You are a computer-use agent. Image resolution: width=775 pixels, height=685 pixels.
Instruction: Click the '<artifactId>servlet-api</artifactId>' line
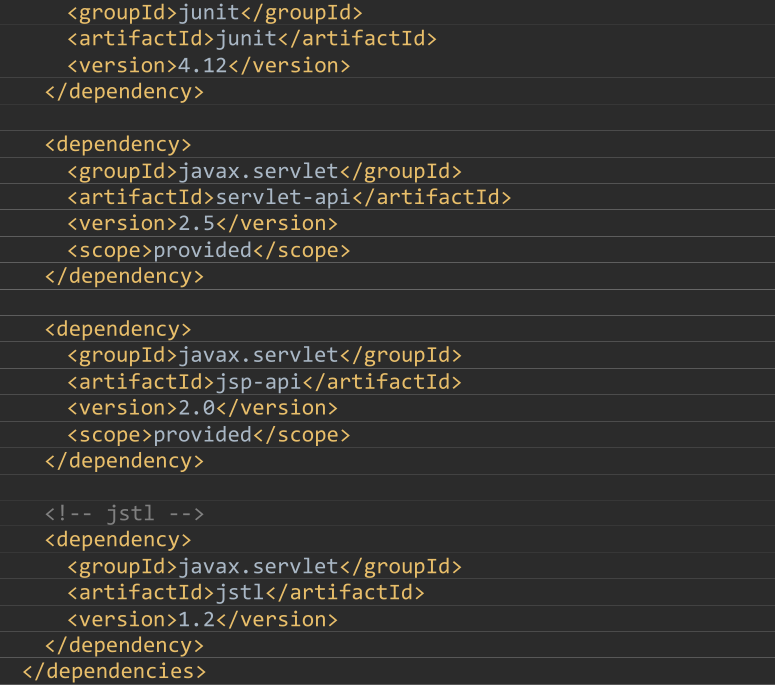click(x=289, y=198)
